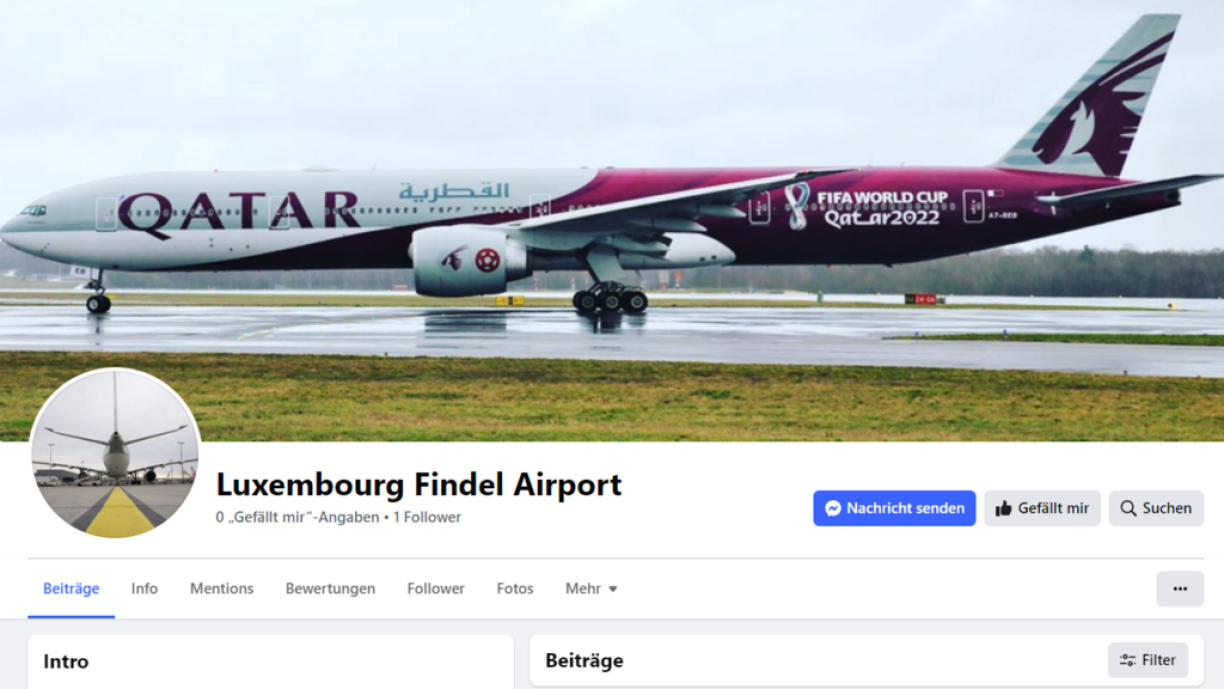Click the Suchen button
The width and height of the screenshot is (1224, 689).
pyautogui.click(x=1156, y=508)
